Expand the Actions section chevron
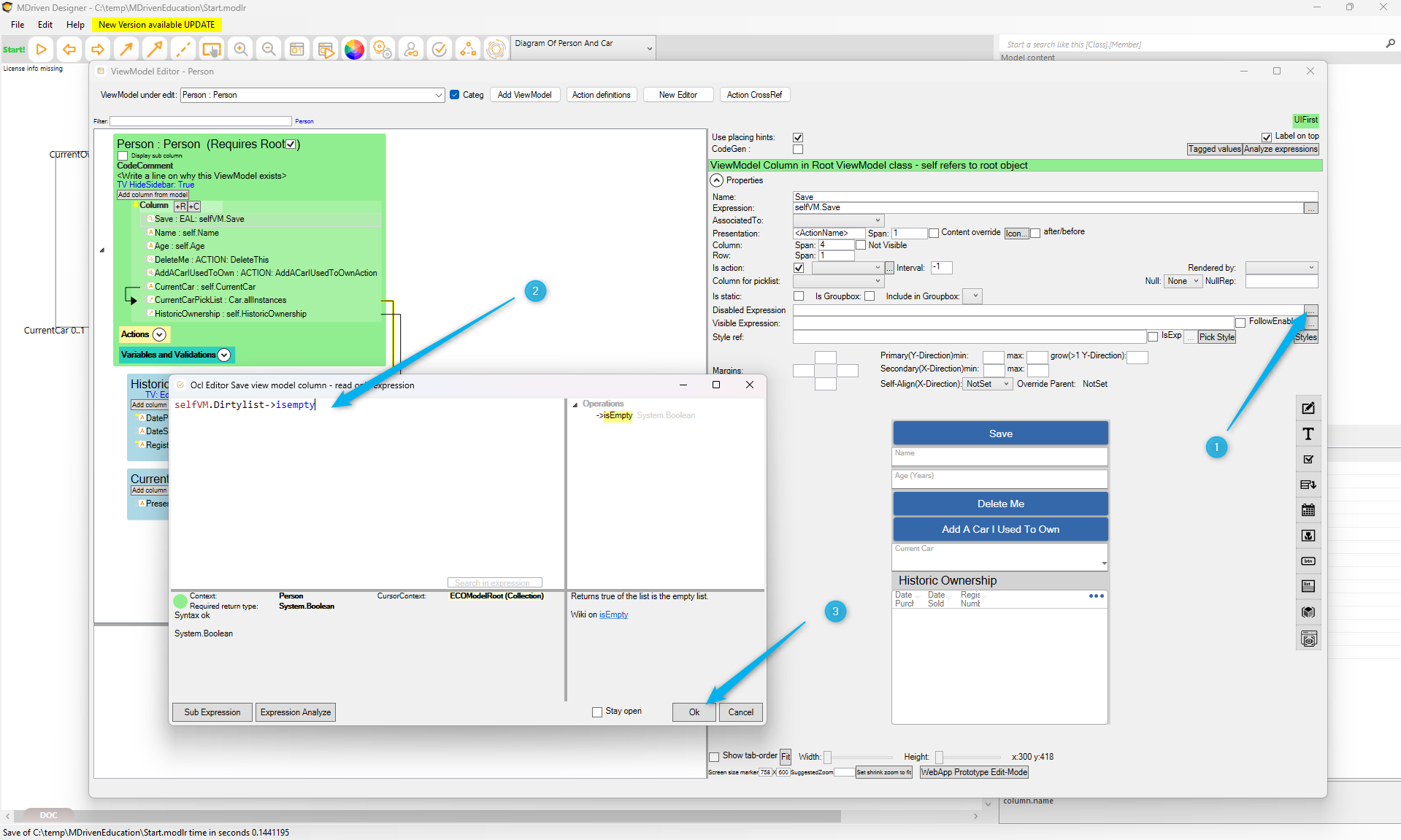The image size is (1401, 840). point(159,334)
